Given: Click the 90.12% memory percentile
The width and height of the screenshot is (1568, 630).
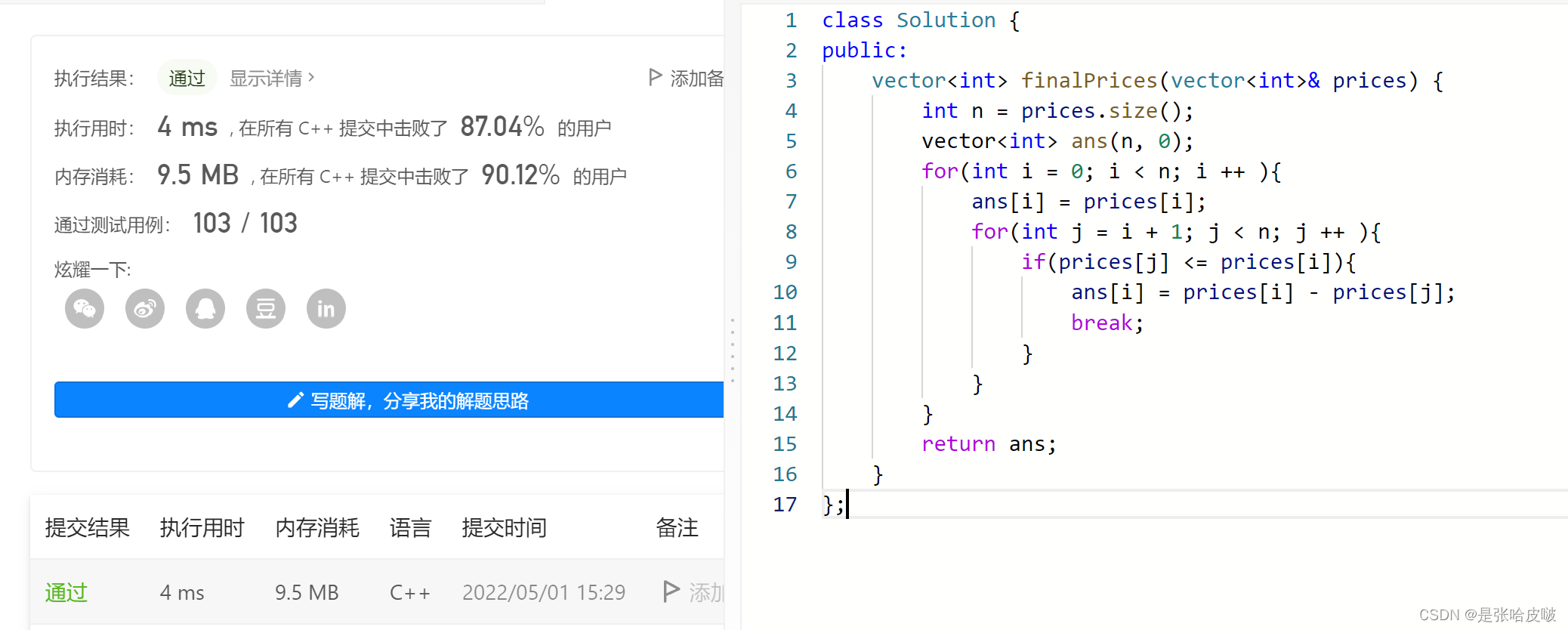Looking at the screenshot, I should coord(521,174).
